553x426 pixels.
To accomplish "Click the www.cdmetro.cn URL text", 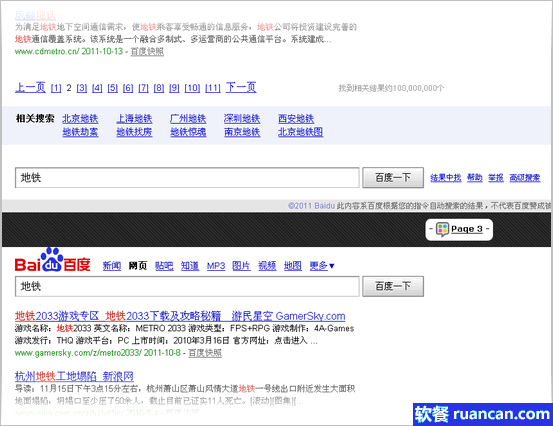I will [x=47, y=51].
